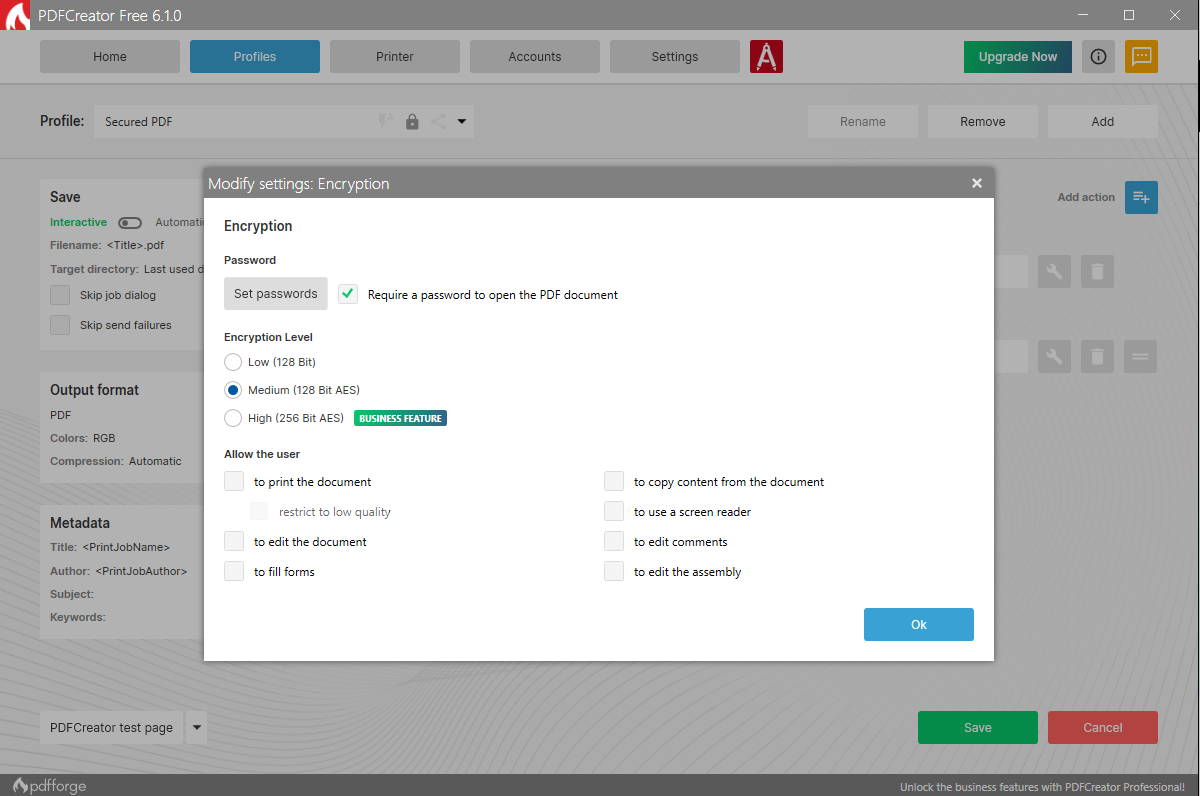The height and width of the screenshot is (796, 1200).
Task: Select Low (128 Bit) encryption level
Action: click(233, 362)
